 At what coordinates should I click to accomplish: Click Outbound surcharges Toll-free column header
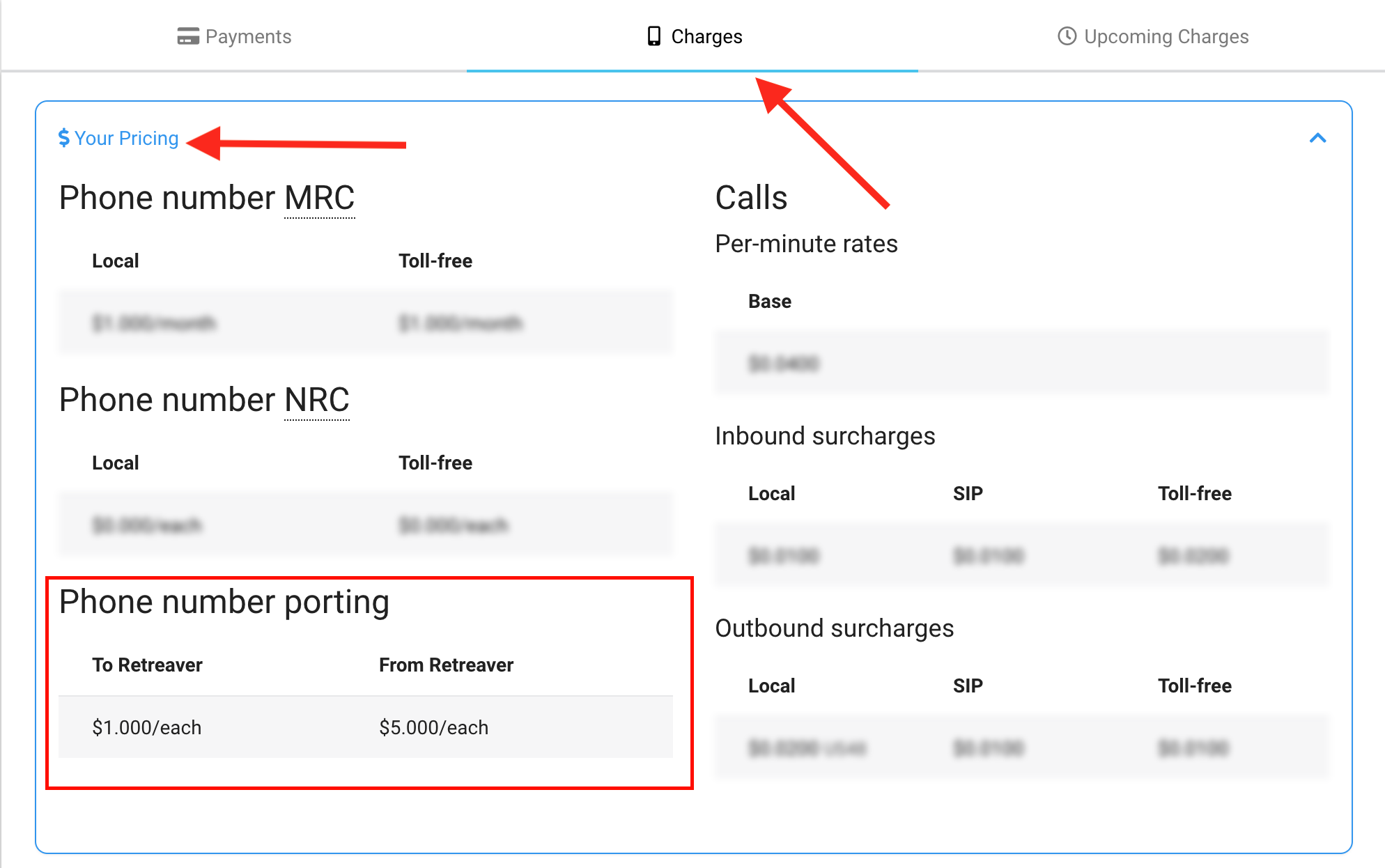tap(1194, 685)
